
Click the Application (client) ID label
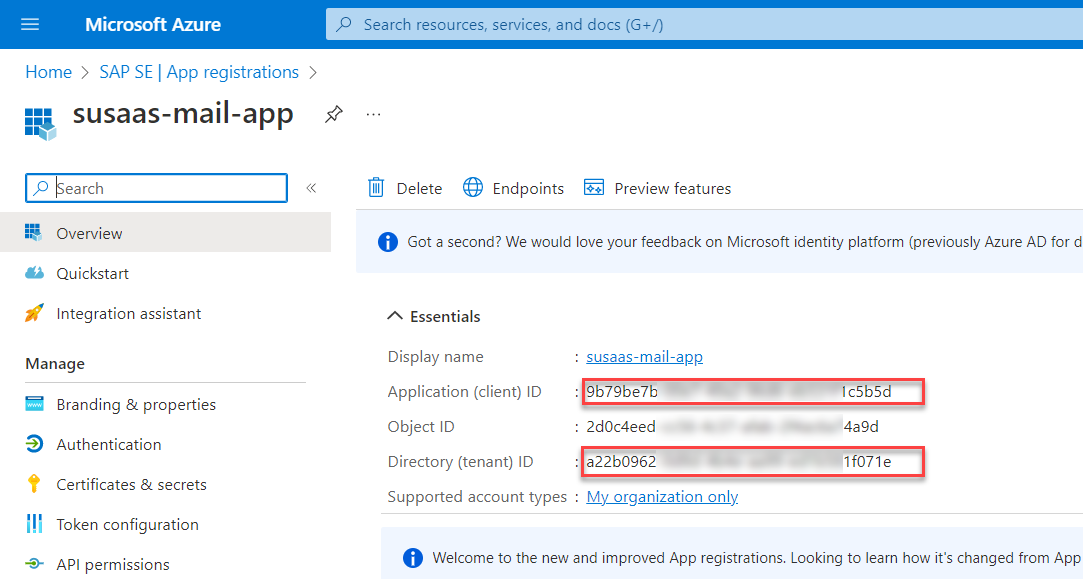pos(464,392)
